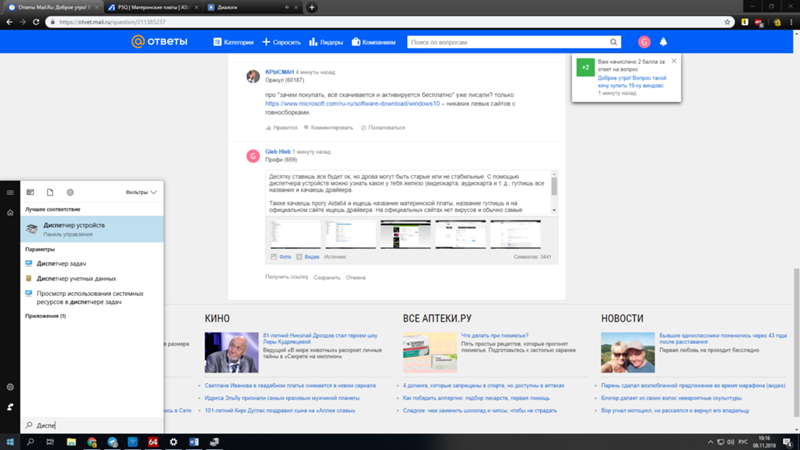Open Просмотр использования системных ресурсов result
Image resolution: width=800 pixels, height=450 pixels.
pos(90,297)
